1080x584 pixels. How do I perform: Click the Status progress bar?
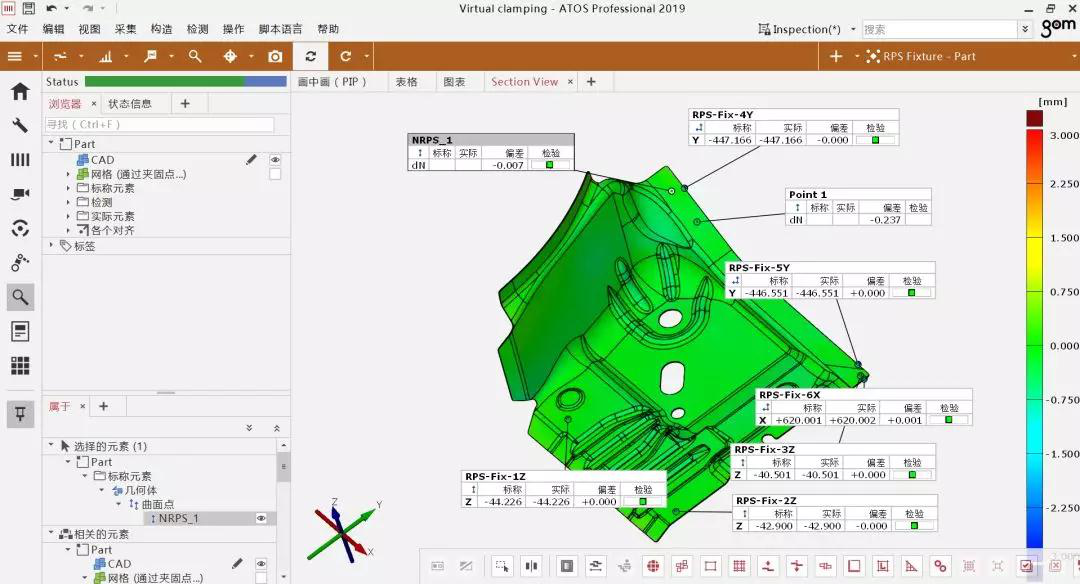[185, 81]
